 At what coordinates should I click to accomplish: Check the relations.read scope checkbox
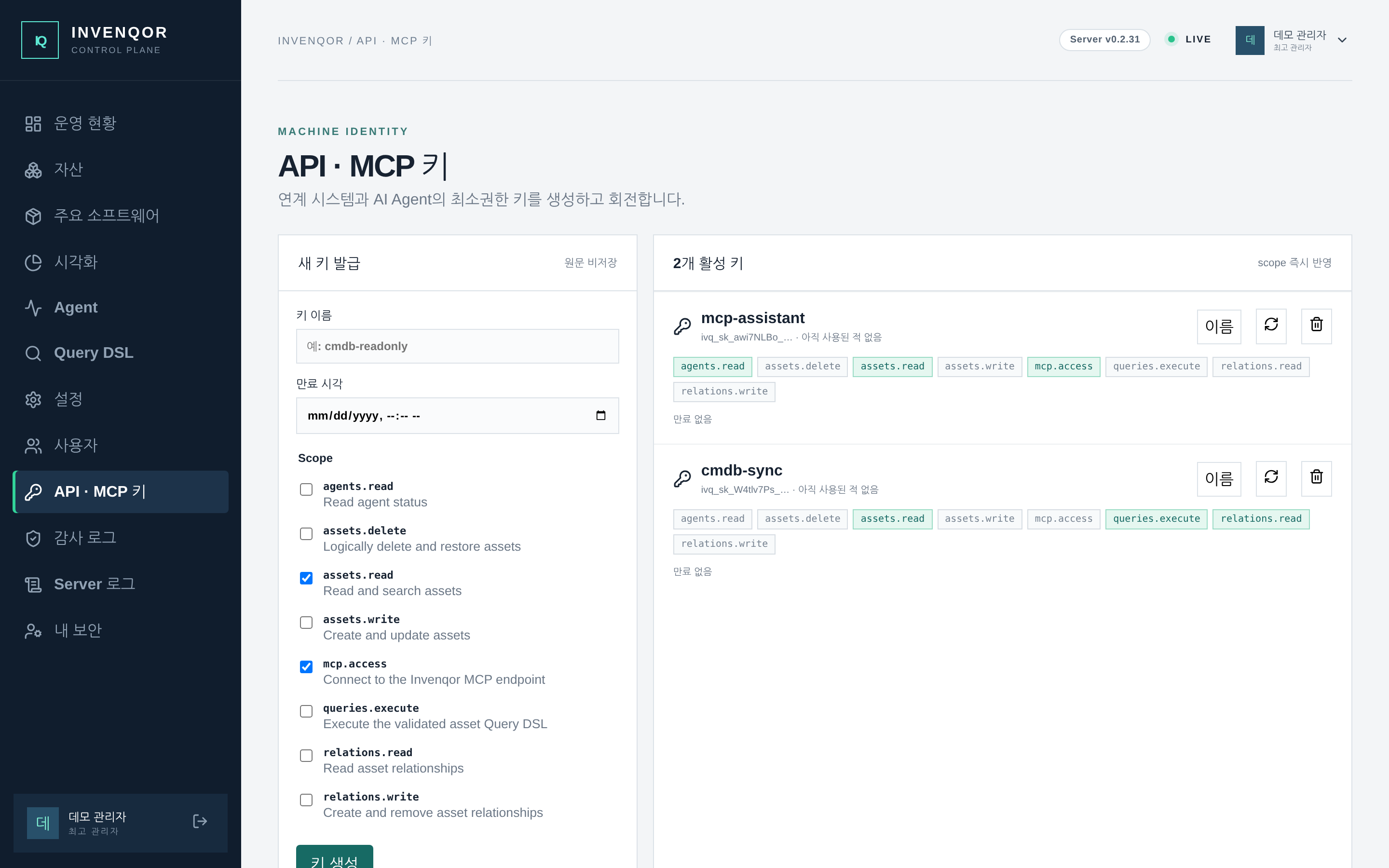[x=307, y=756]
